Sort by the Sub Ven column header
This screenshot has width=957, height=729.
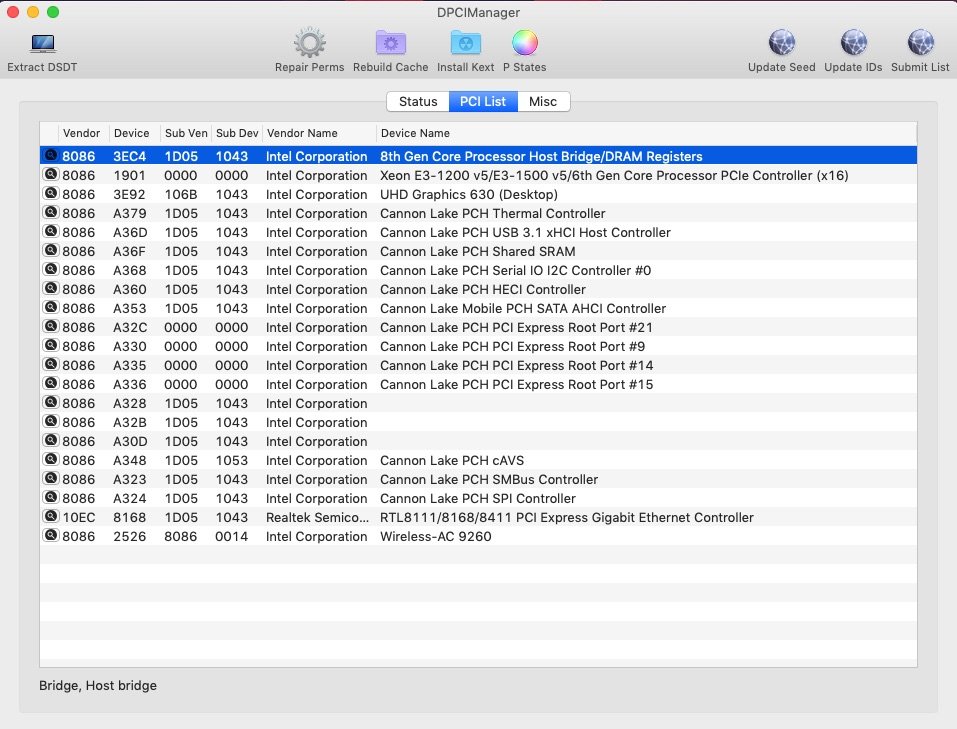coord(186,133)
